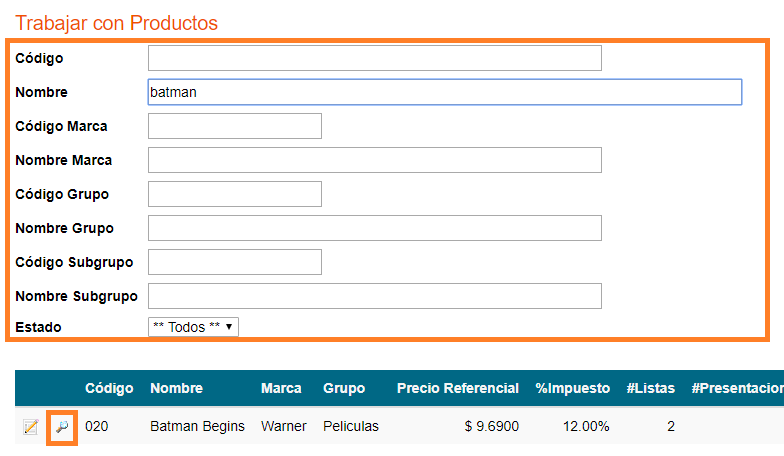784x456 pixels.
Task: Click the Trabajar con Productos title
Action: click(x=116, y=23)
